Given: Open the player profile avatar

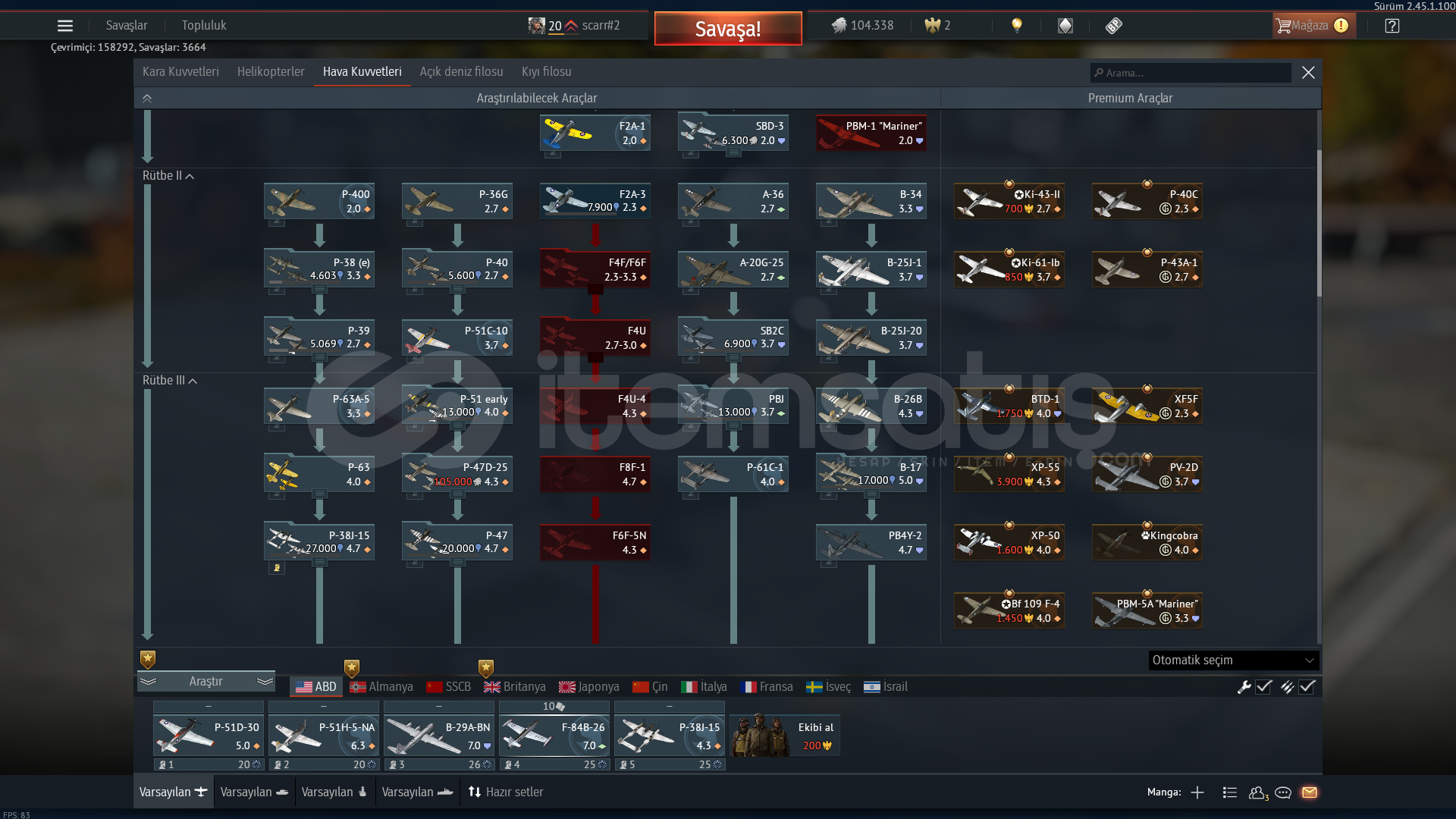Looking at the screenshot, I should tap(536, 26).
